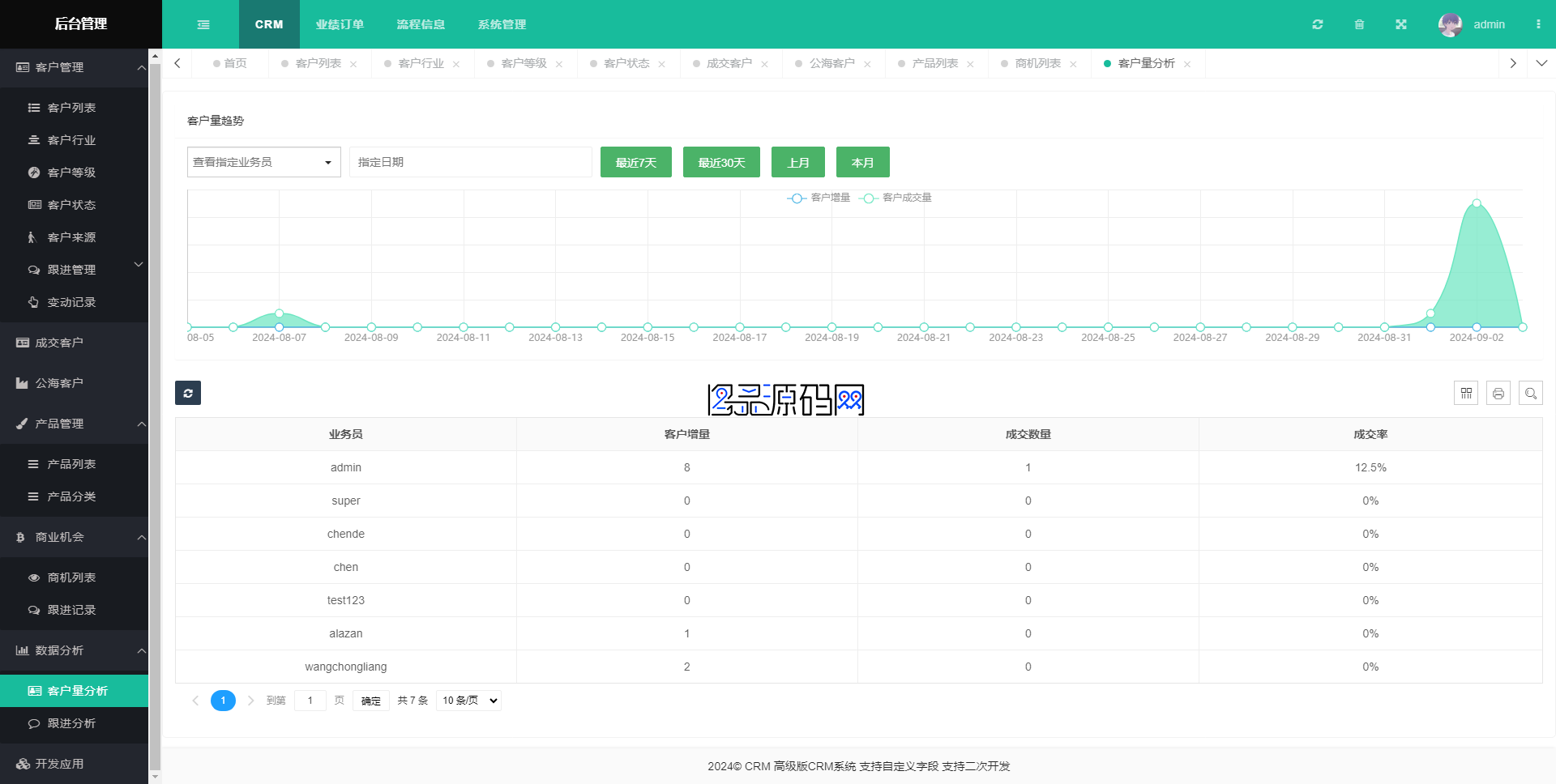Open the column filter grid icon
Screen dimensions: 1556x784
pyautogui.click(x=1466, y=393)
